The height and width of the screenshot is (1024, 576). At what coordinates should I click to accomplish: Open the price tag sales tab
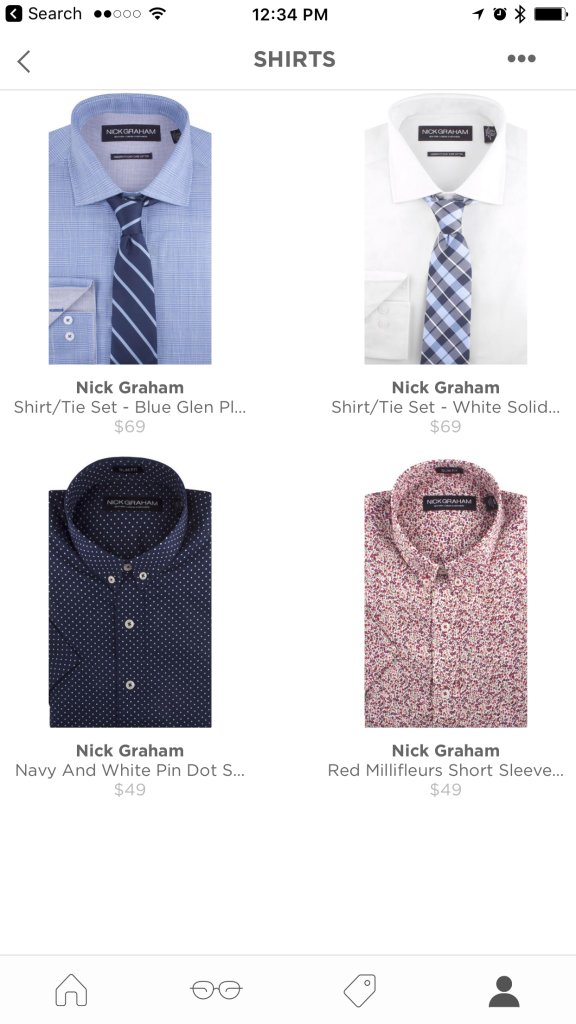click(360, 989)
